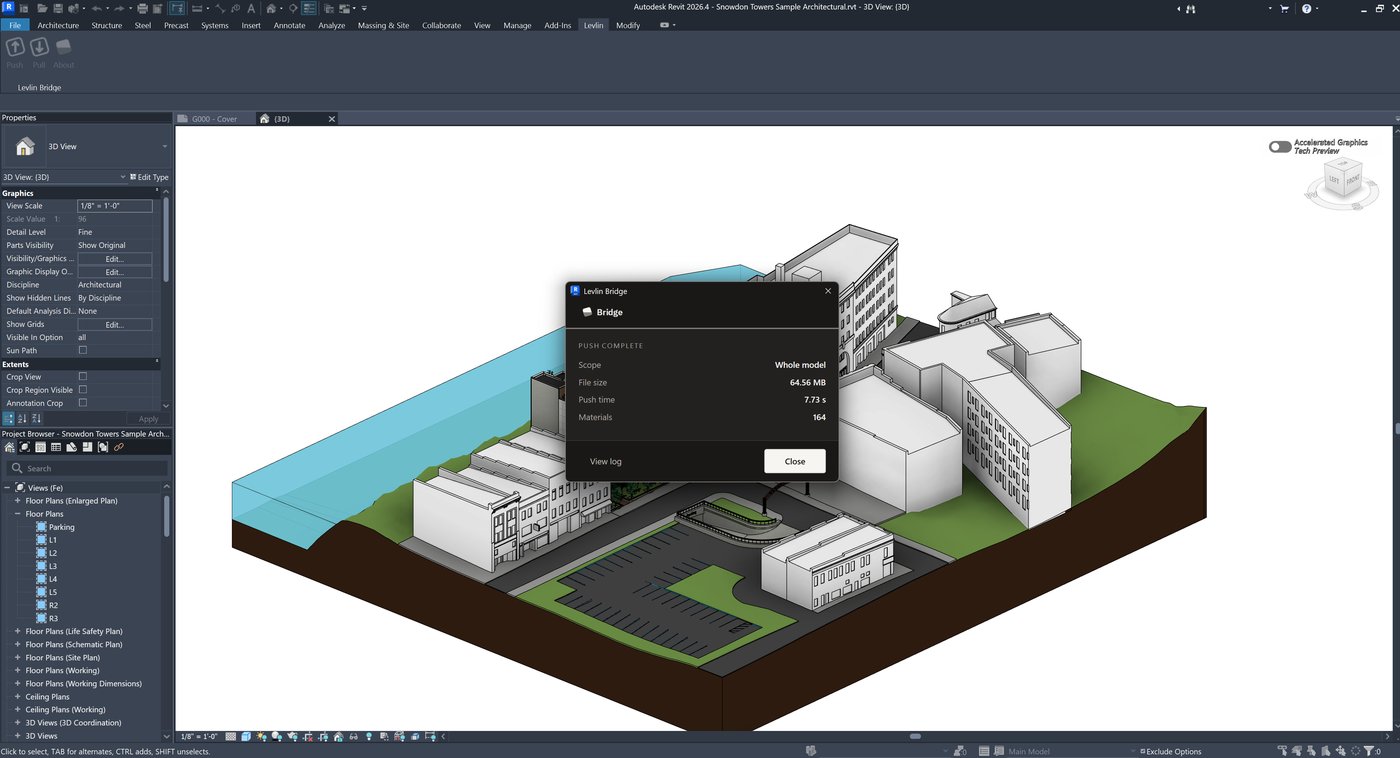This screenshot has width=1400, height=758.
Task: Switch to the G000 - Cover view tab
Action: 214,119
